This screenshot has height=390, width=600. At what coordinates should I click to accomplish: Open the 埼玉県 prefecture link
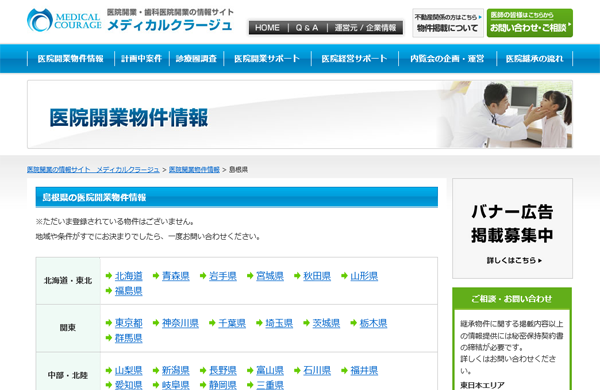coord(279,323)
